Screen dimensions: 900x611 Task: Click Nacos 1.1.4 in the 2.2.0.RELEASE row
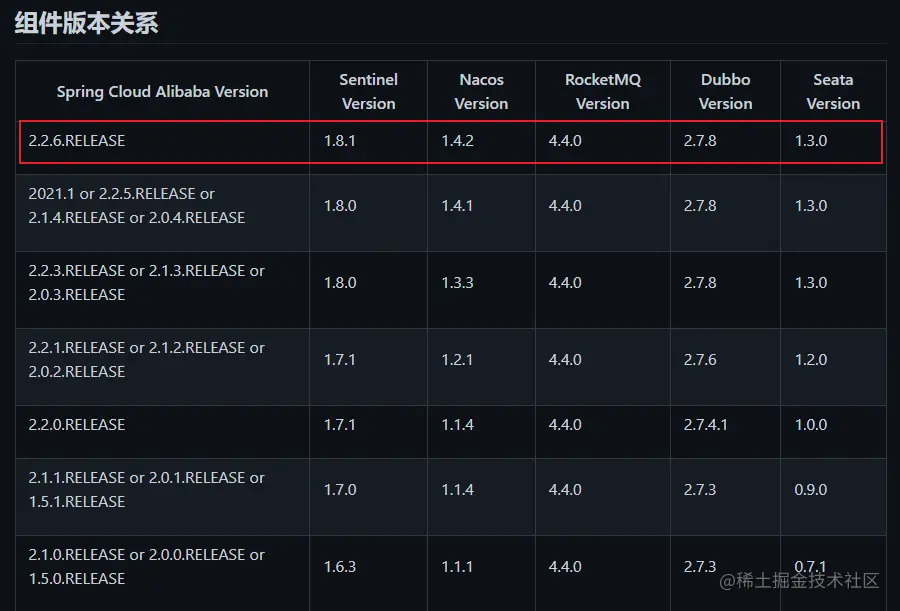click(457, 424)
